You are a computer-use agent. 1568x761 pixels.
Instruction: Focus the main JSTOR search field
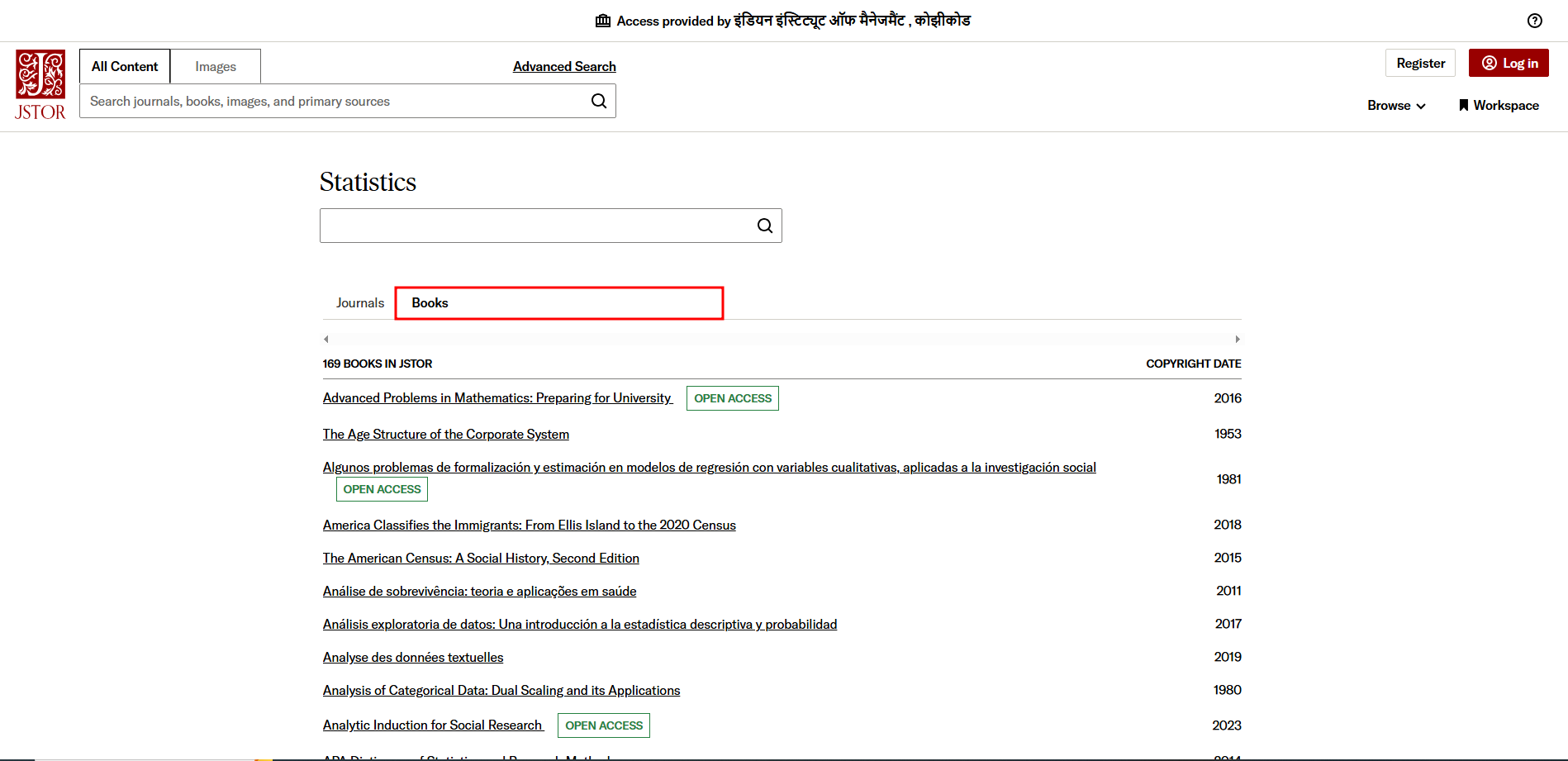point(330,101)
